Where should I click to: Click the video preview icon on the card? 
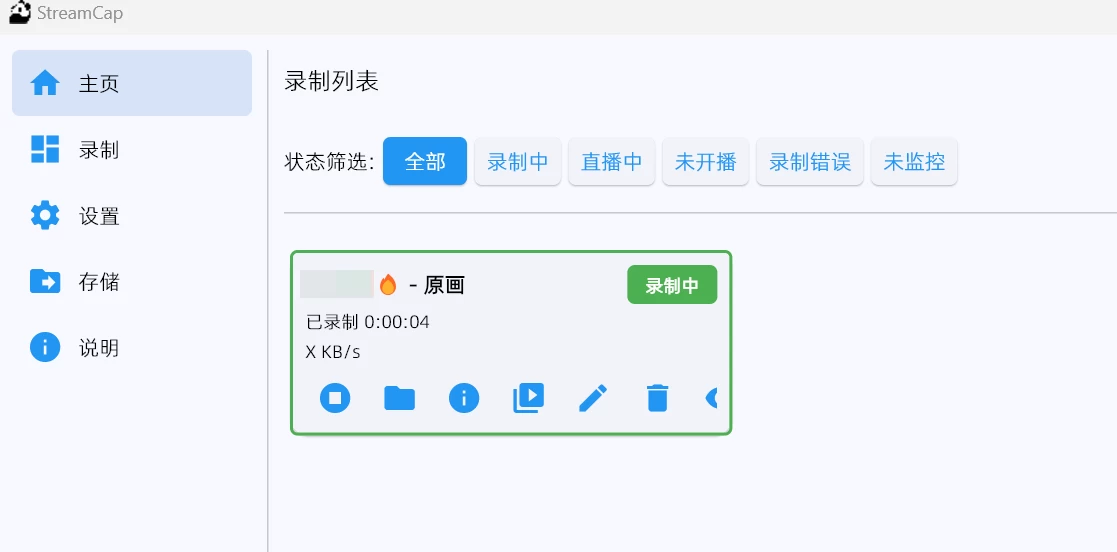pos(528,398)
